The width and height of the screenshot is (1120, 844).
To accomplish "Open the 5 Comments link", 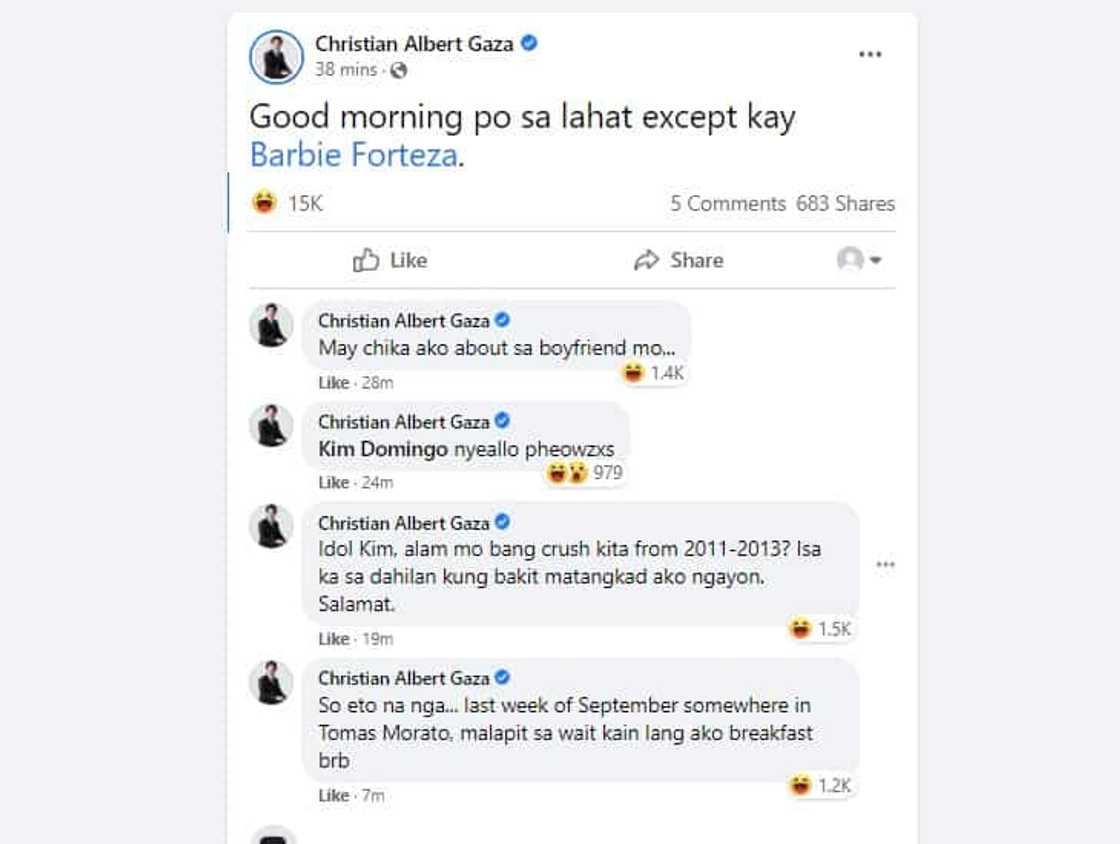I will 728,203.
